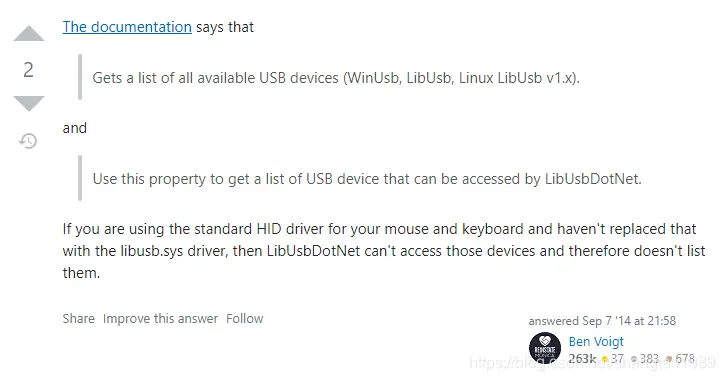Open Ben Voigt's round avatar image
Viewport: 725px width, 381px height.
pyautogui.click(x=545, y=348)
